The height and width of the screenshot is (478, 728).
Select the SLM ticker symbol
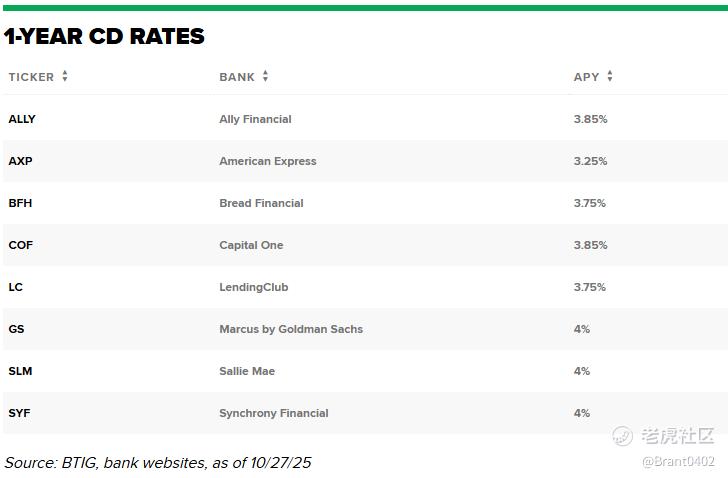pos(20,371)
